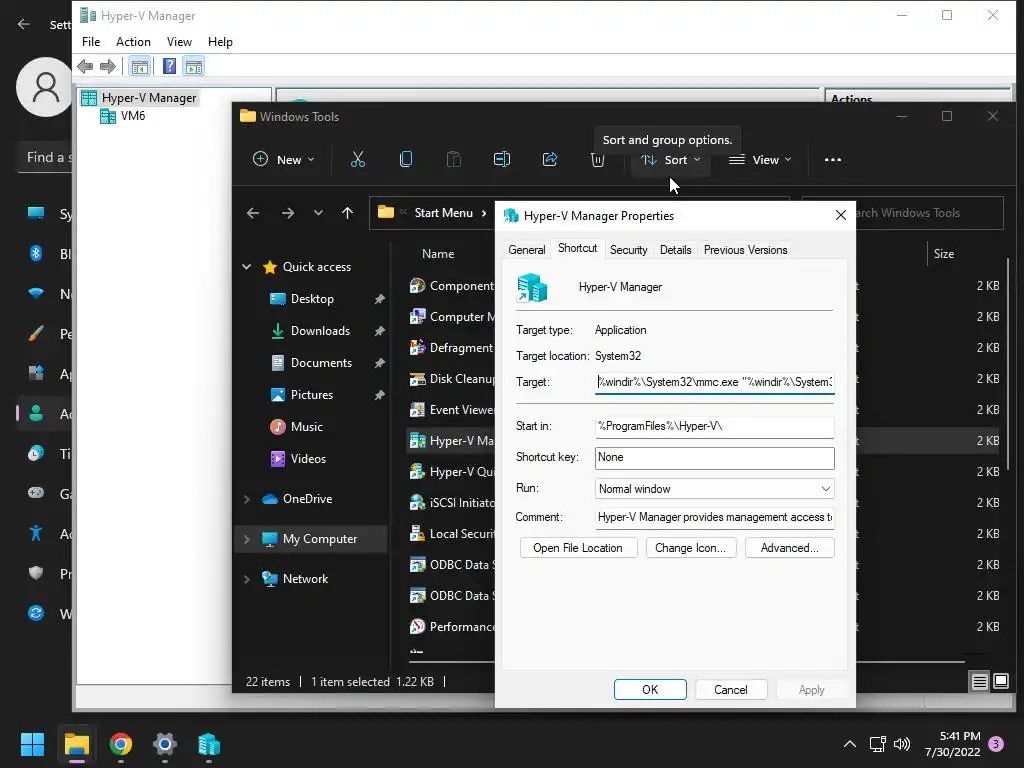1024x768 pixels.
Task: Switch to the Details tab
Action: coord(675,249)
